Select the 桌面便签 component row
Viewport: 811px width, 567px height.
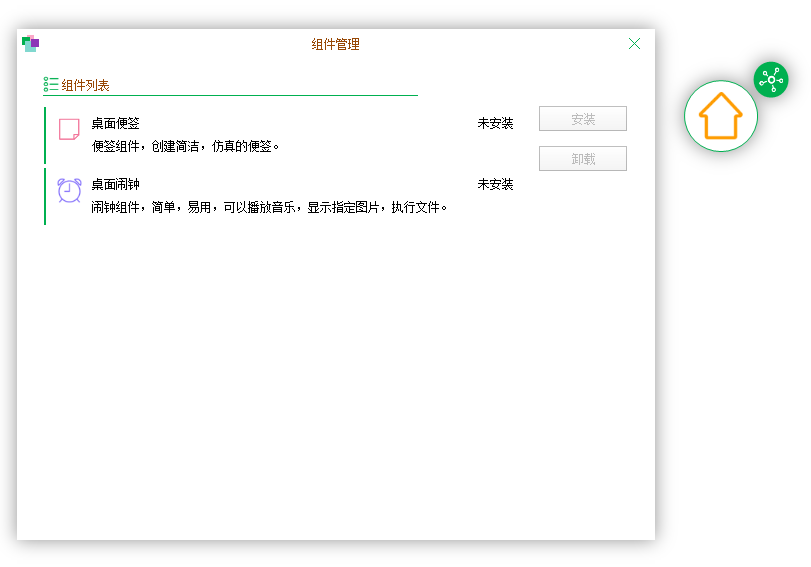click(279, 135)
